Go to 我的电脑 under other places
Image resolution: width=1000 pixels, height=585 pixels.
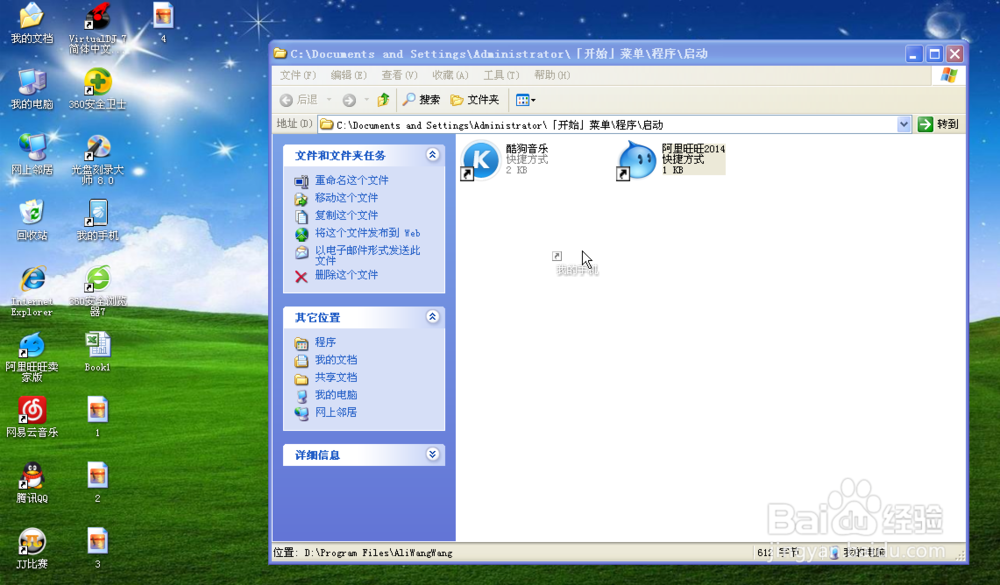(336, 395)
